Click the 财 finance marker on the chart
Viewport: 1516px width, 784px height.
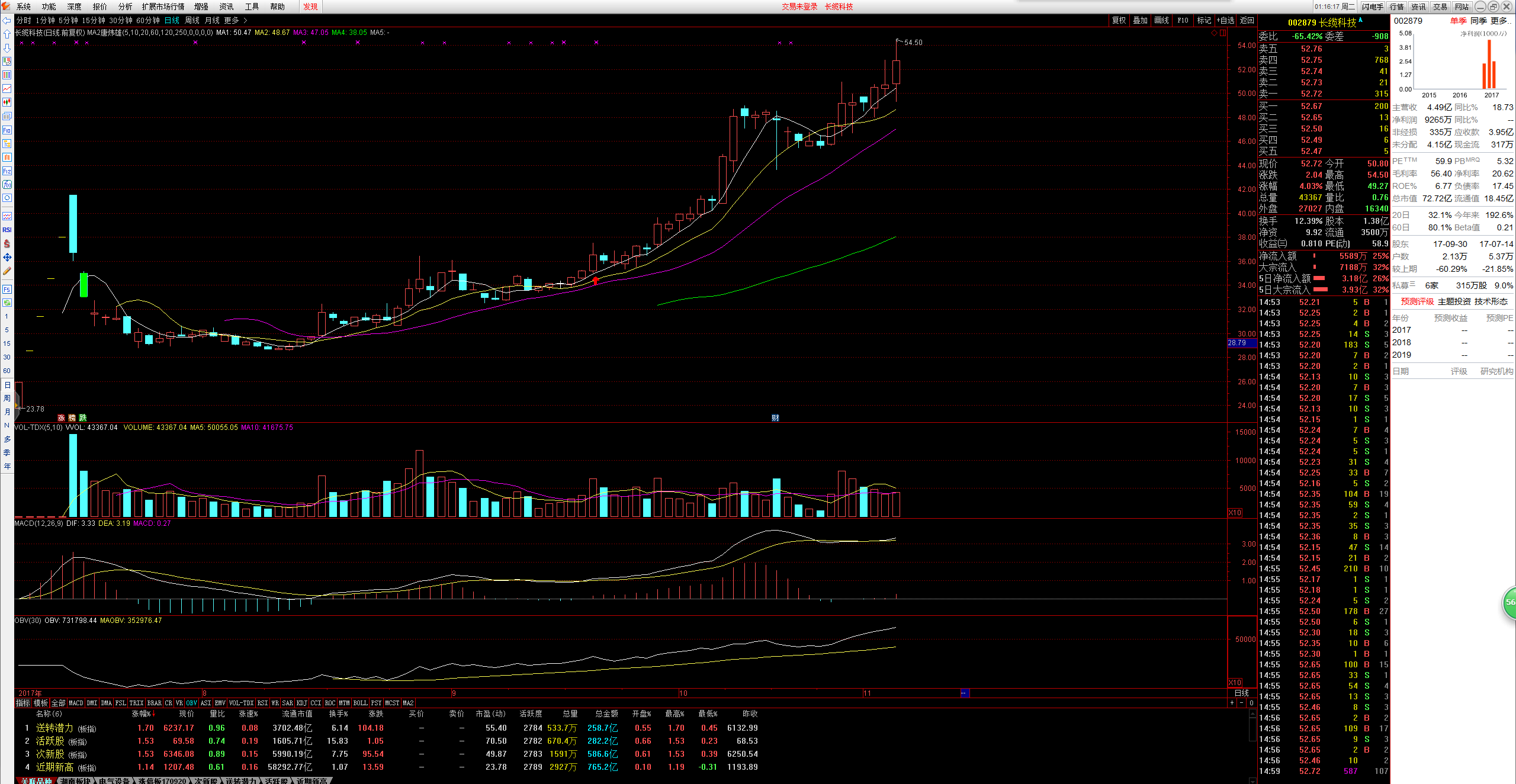point(775,417)
